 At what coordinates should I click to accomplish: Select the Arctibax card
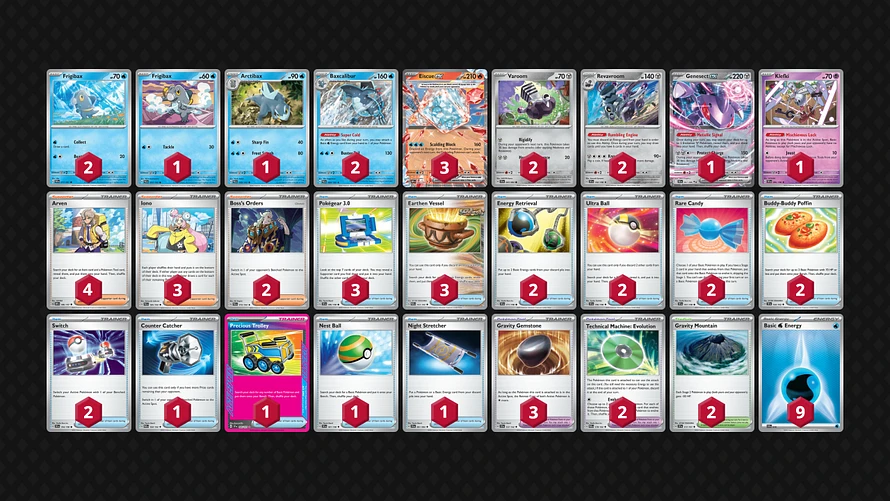pyautogui.click(x=267, y=128)
